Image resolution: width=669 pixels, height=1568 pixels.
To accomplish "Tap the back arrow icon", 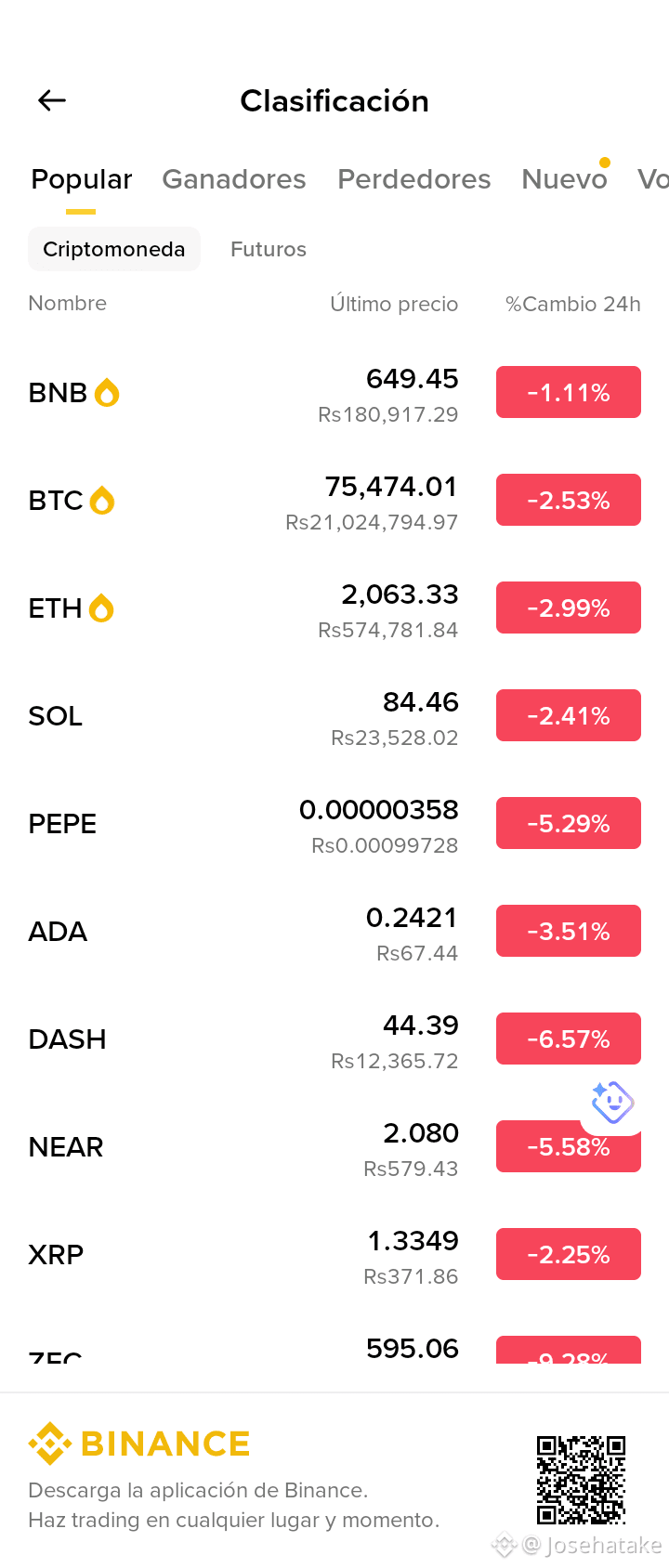I will [x=52, y=100].
